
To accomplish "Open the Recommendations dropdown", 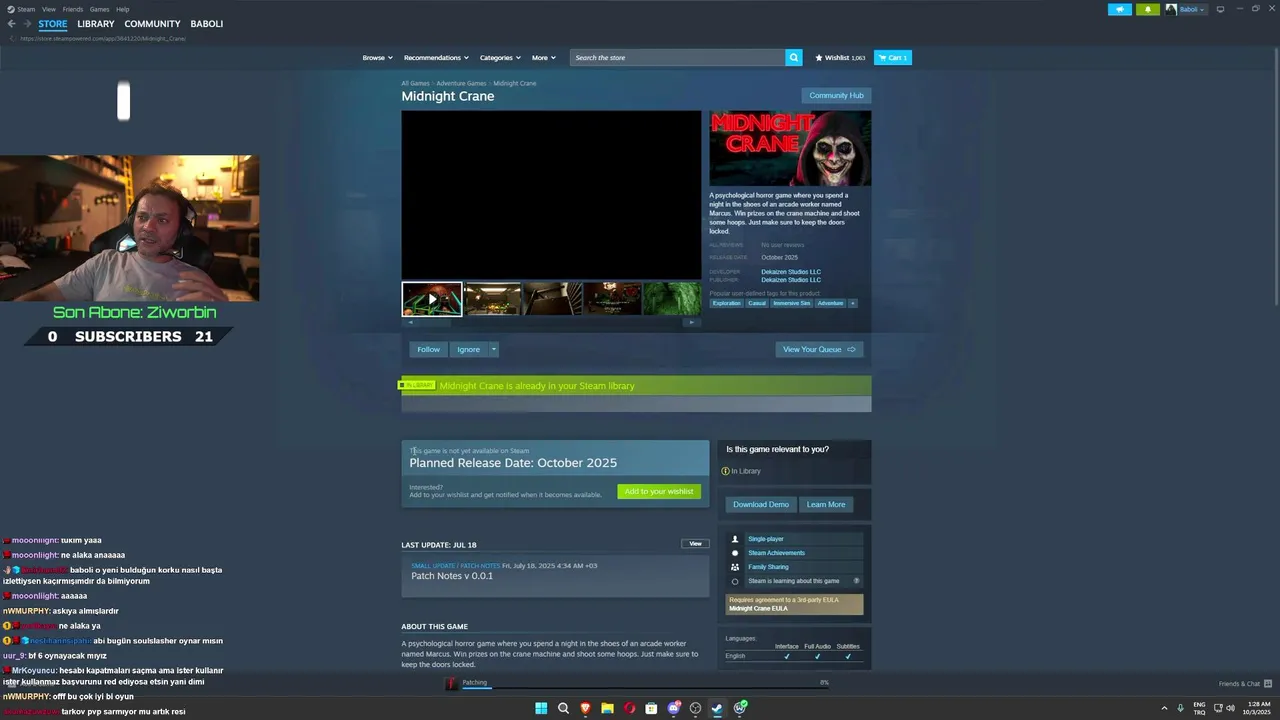I will tap(436, 58).
